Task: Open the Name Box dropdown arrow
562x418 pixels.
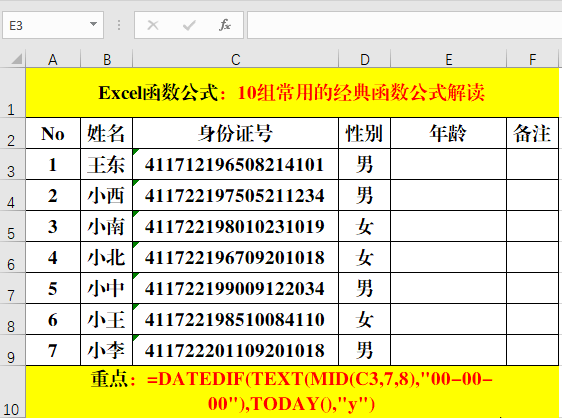Action: (x=93, y=24)
